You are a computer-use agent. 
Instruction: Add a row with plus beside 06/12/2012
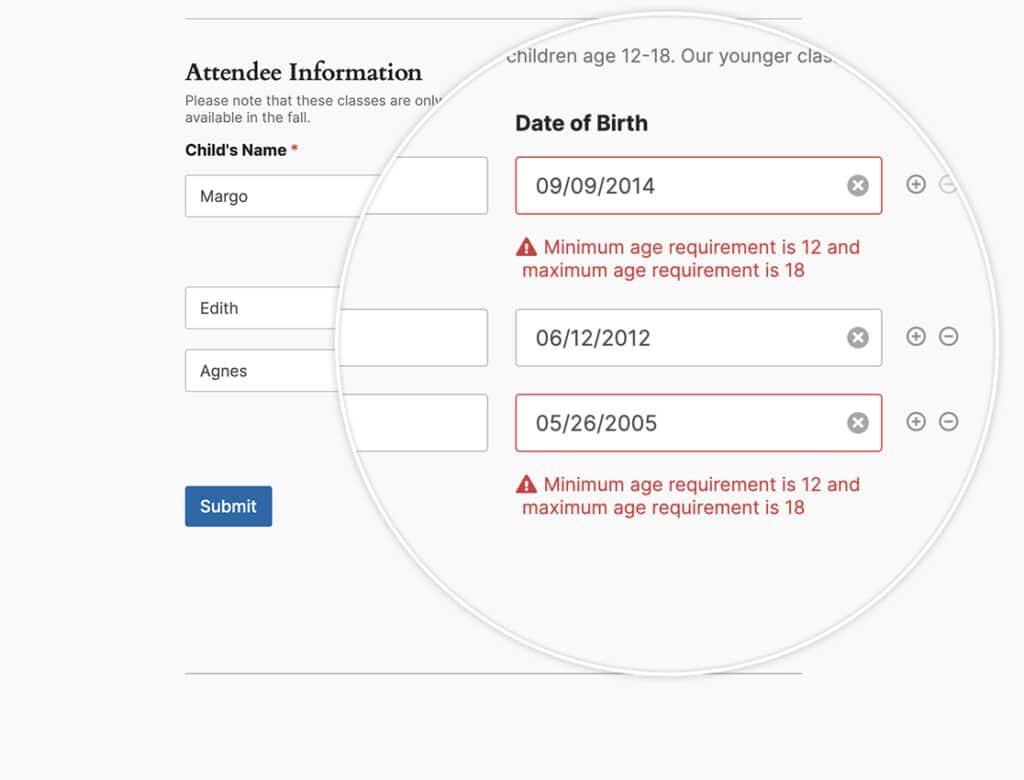click(916, 337)
